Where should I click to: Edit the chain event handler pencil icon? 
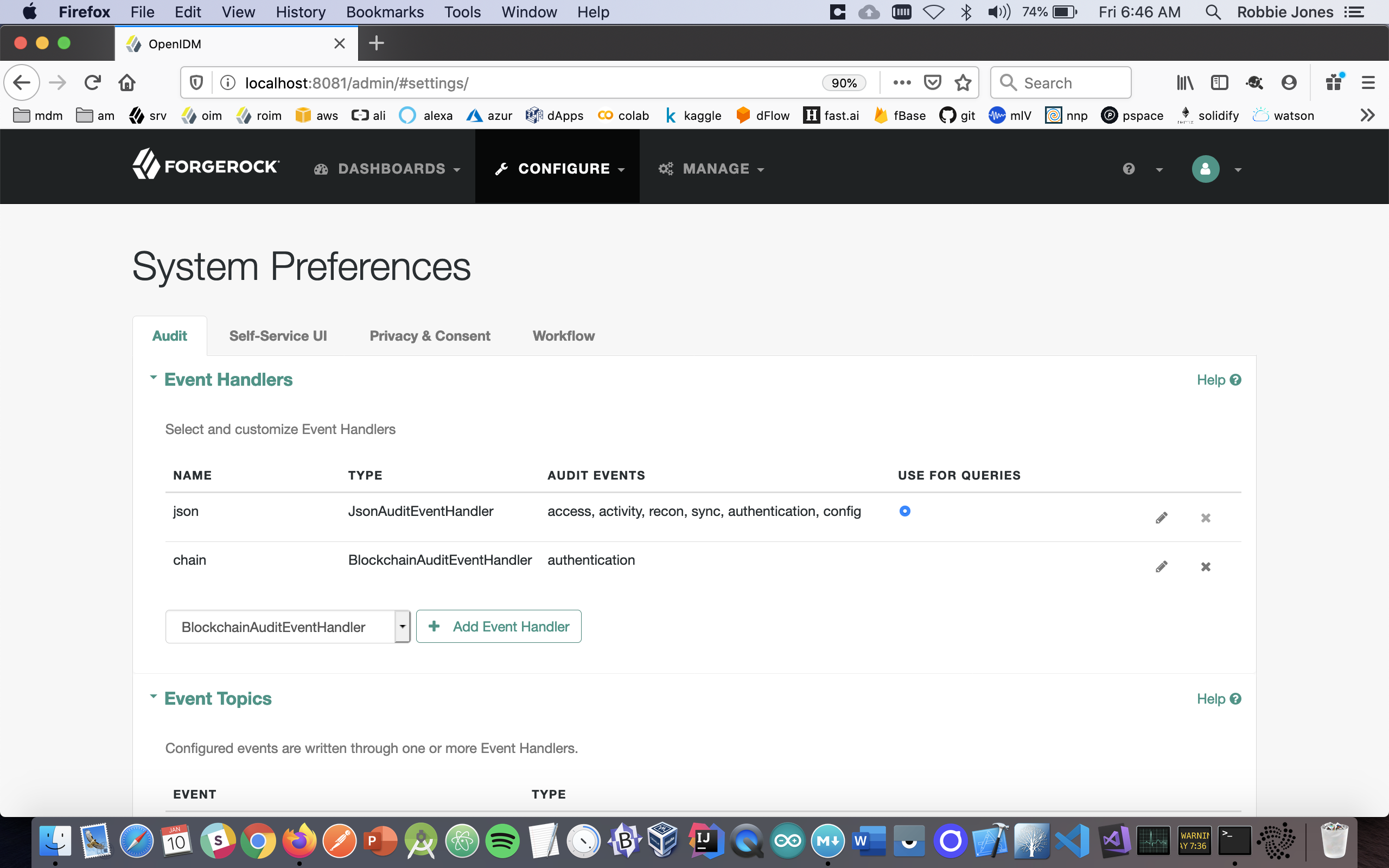point(1161,566)
